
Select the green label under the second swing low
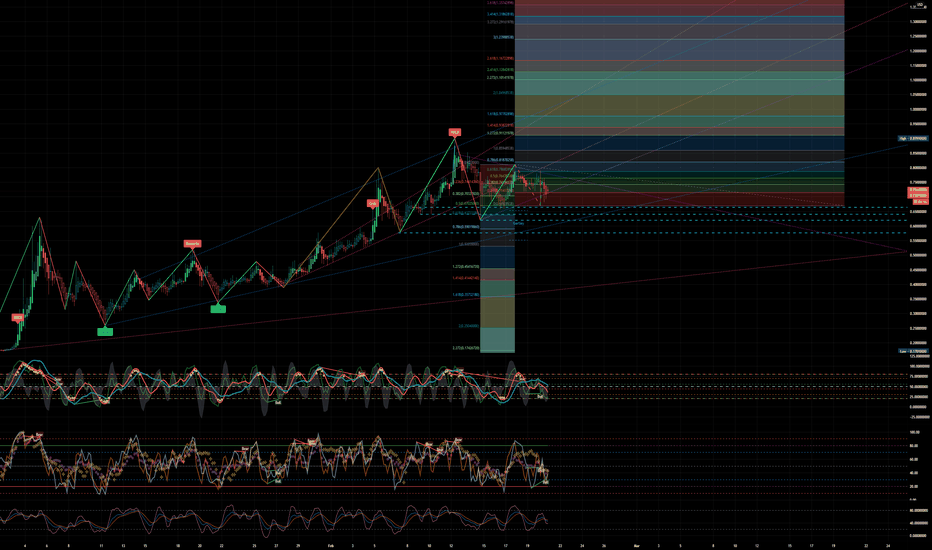click(x=218, y=309)
